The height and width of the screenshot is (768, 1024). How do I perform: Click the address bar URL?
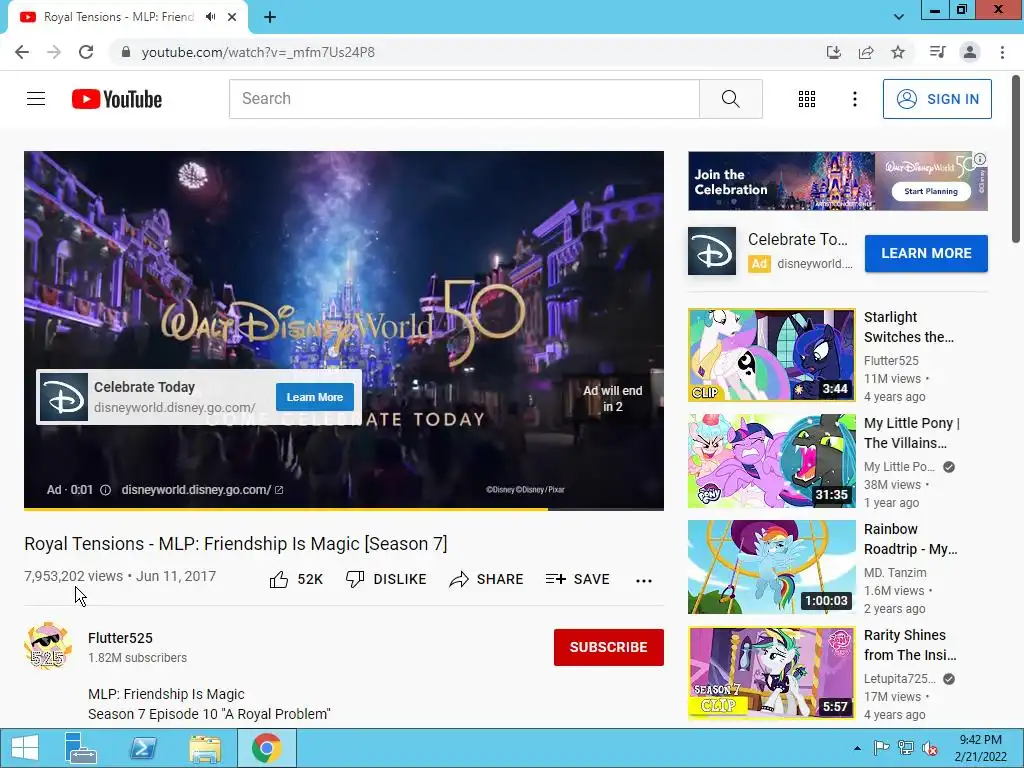(258, 52)
